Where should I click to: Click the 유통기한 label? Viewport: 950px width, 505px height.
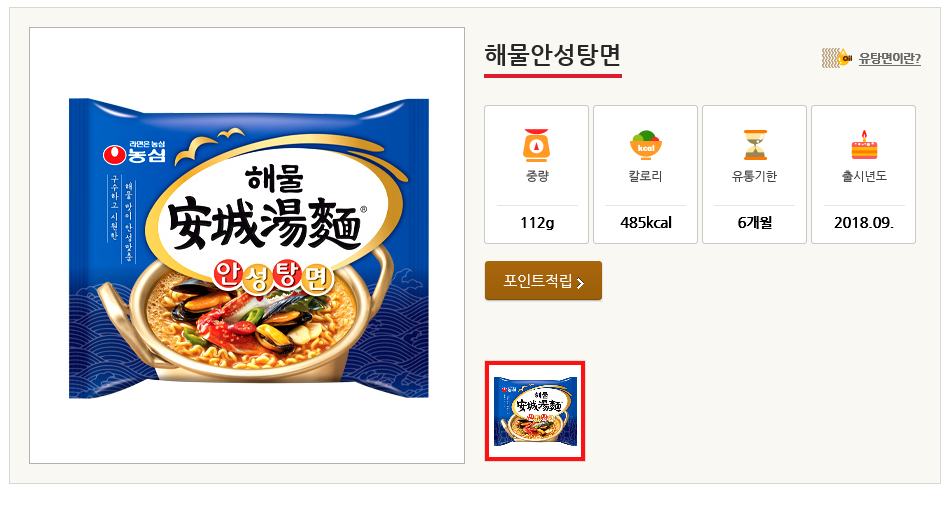pyautogui.click(x=755, y=177)
